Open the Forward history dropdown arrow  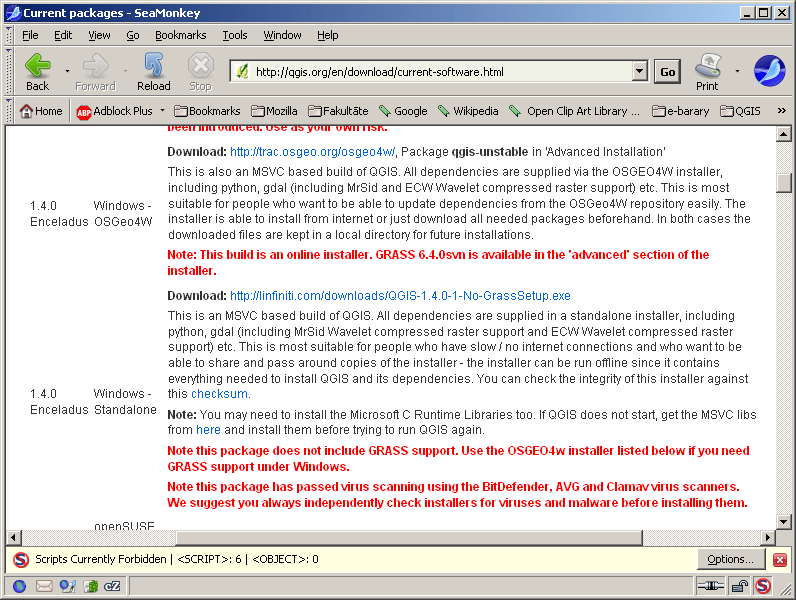click(x=125, y=72)
